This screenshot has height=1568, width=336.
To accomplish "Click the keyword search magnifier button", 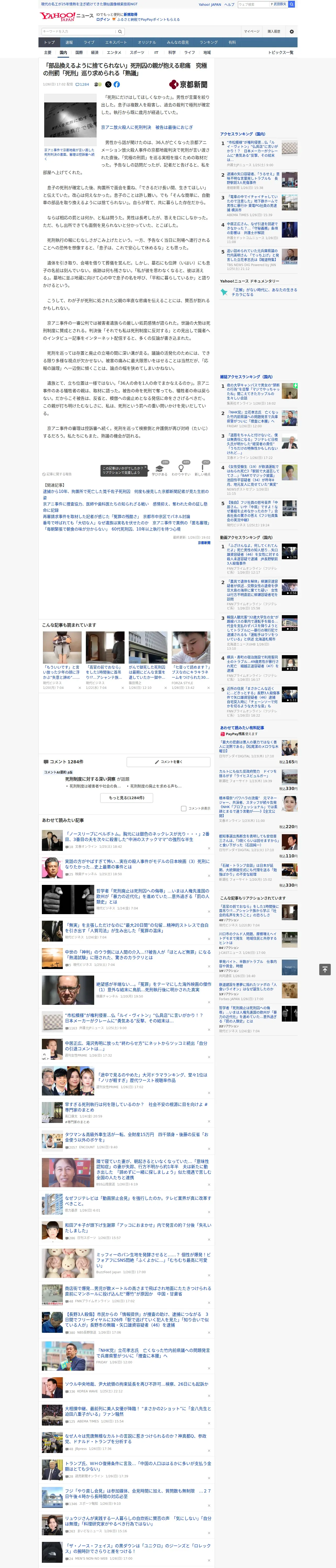I will pos(120,32).
